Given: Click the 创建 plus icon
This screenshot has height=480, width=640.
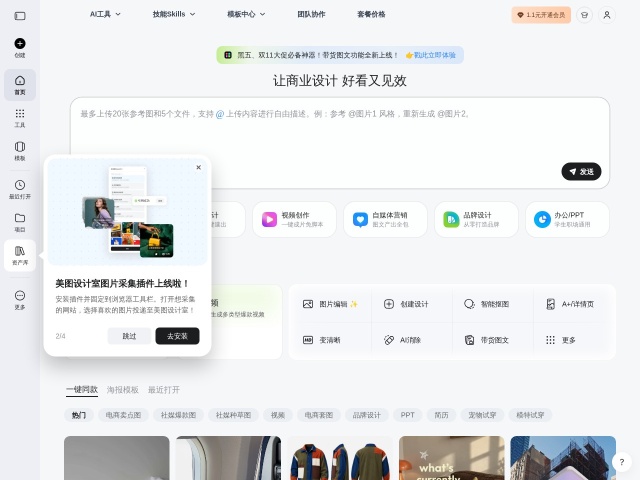Looking at the screenshot, I should (x=20, y=43).
